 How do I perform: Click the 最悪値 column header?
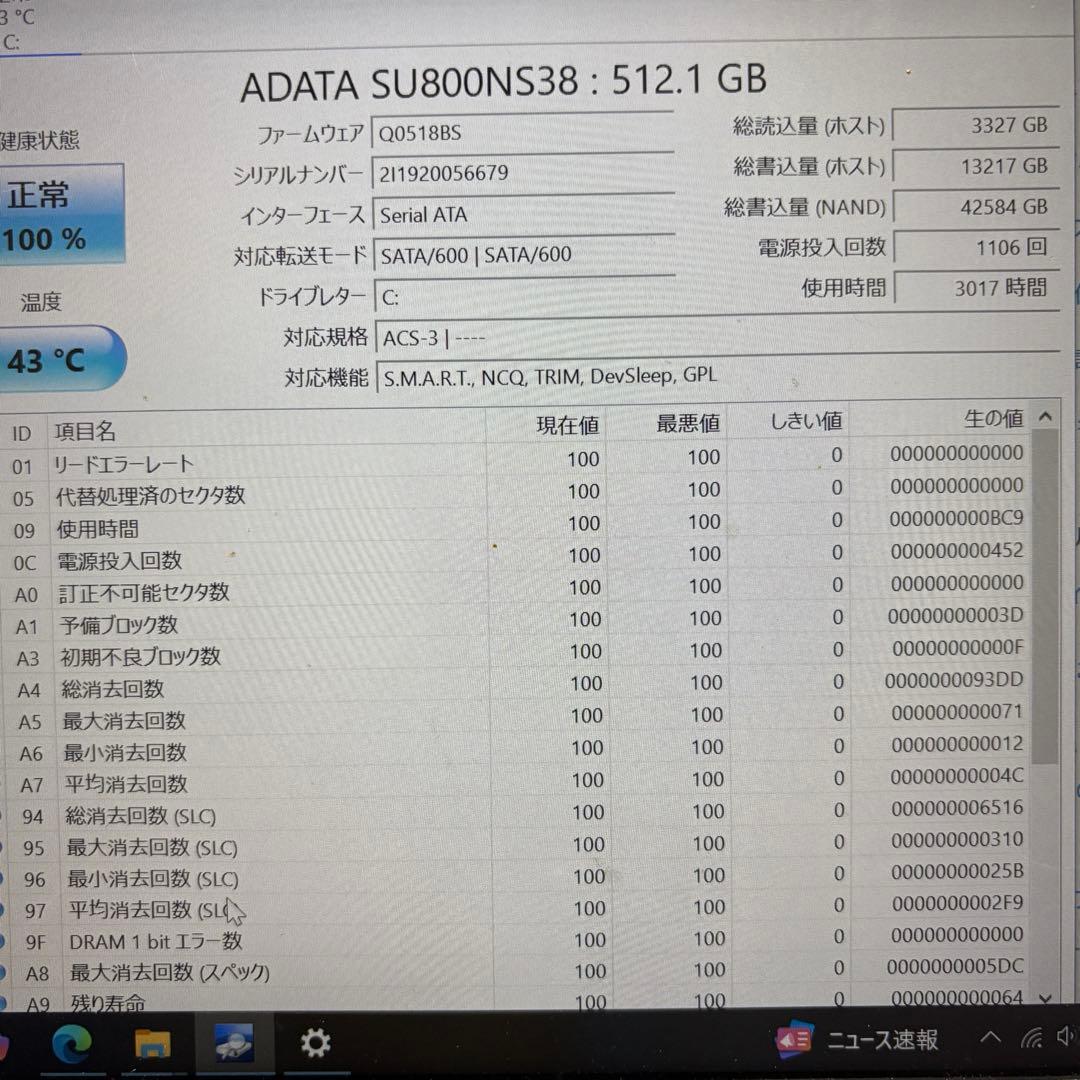666,422
